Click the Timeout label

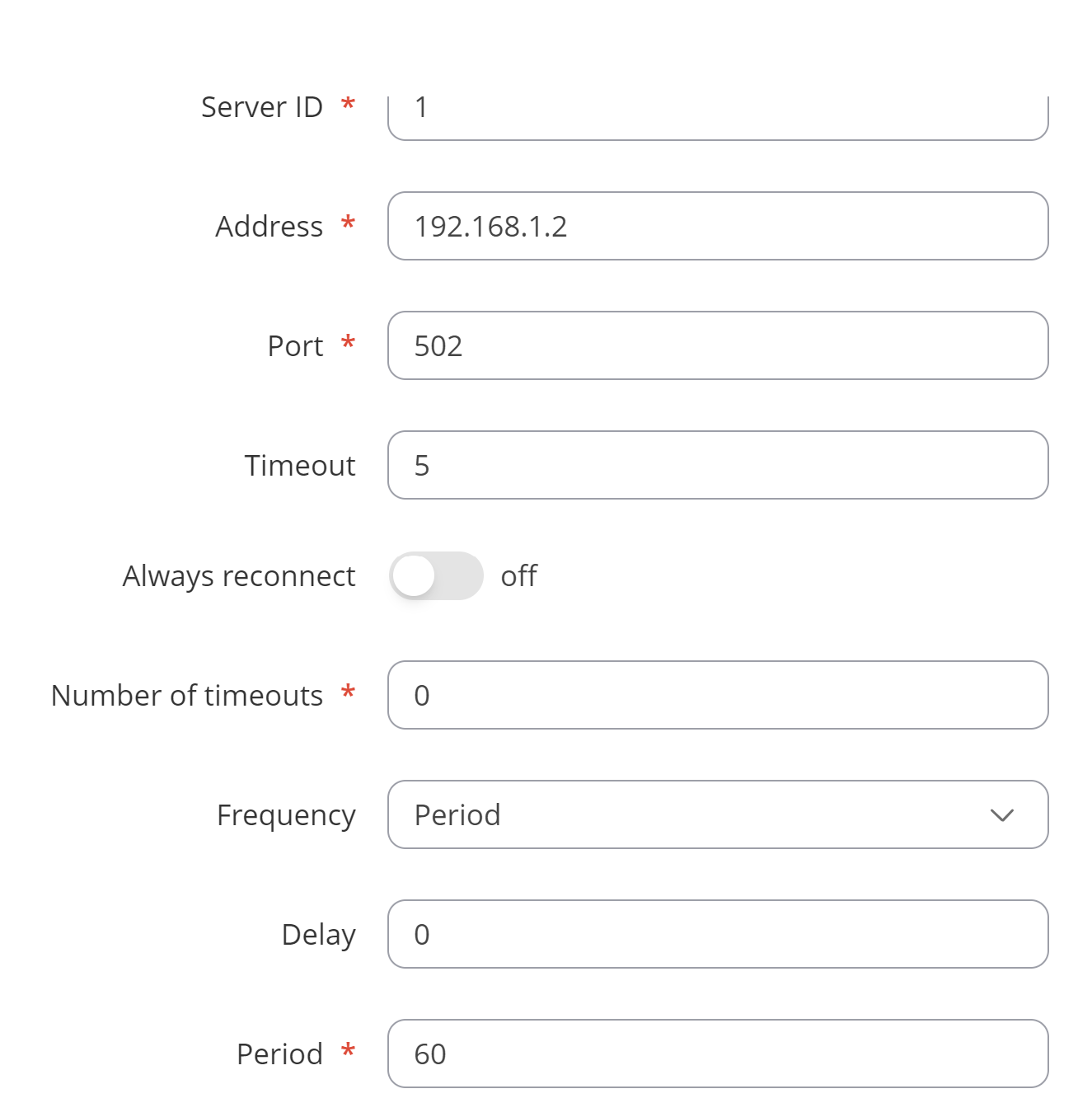click(300, 466)
